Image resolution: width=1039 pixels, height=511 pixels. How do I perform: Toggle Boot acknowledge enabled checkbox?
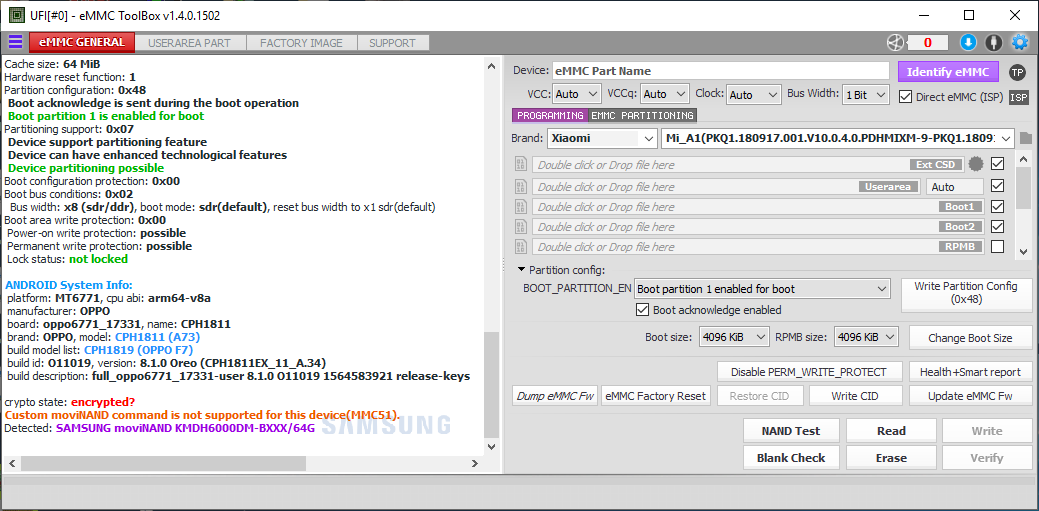(x=641, y=310)
